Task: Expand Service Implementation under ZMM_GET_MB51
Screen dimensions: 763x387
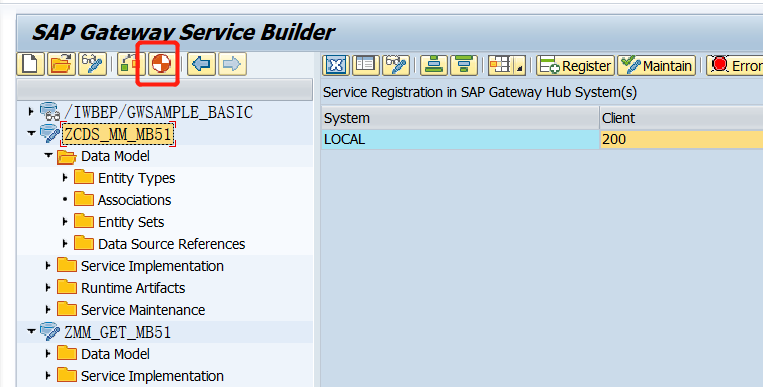Action: pos(48,376)
